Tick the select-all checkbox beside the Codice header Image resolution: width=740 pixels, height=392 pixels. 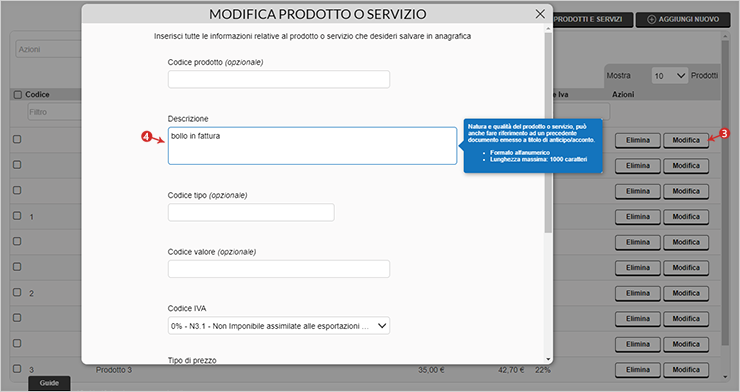click(x=18, y=95)
